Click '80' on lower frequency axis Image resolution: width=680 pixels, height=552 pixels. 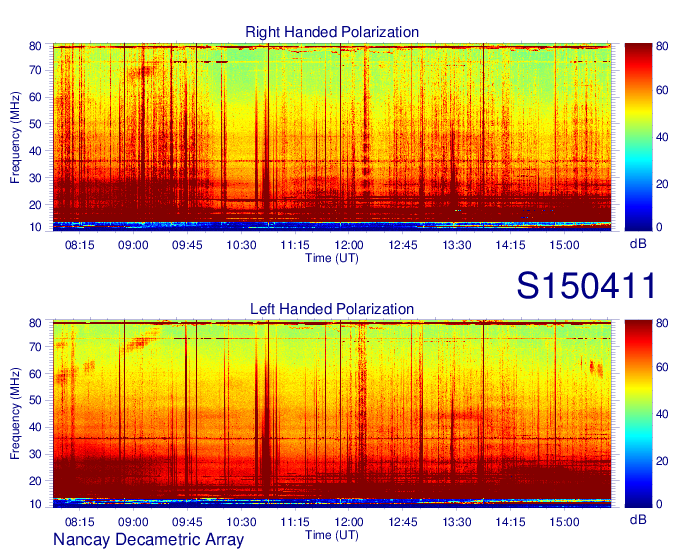coord(36,323)
